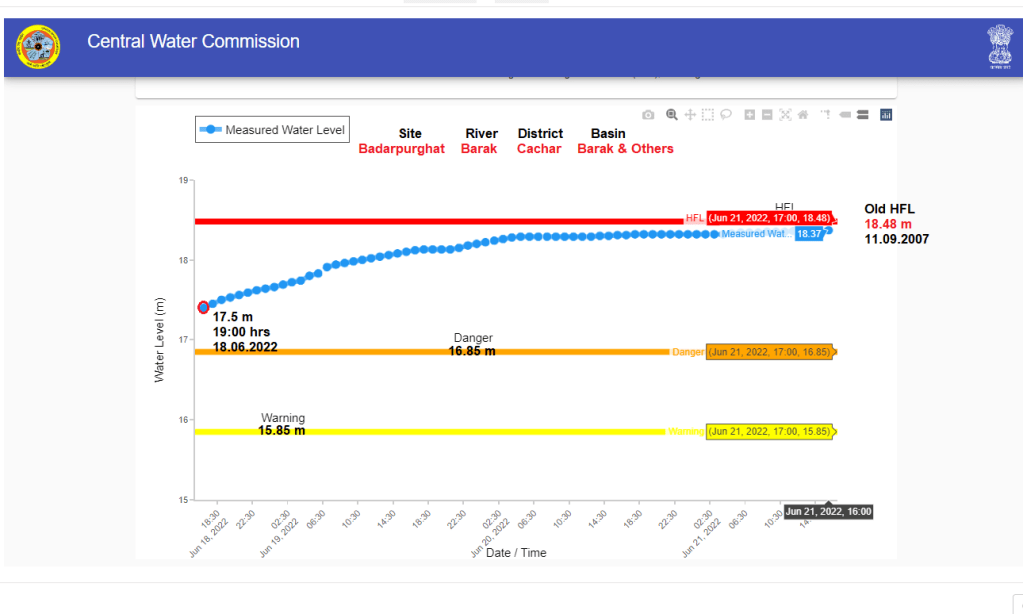The height and width of the screenshot is (614, 1023).
Task: Click the Zoom in plus icon
Action: pos(750,115)
